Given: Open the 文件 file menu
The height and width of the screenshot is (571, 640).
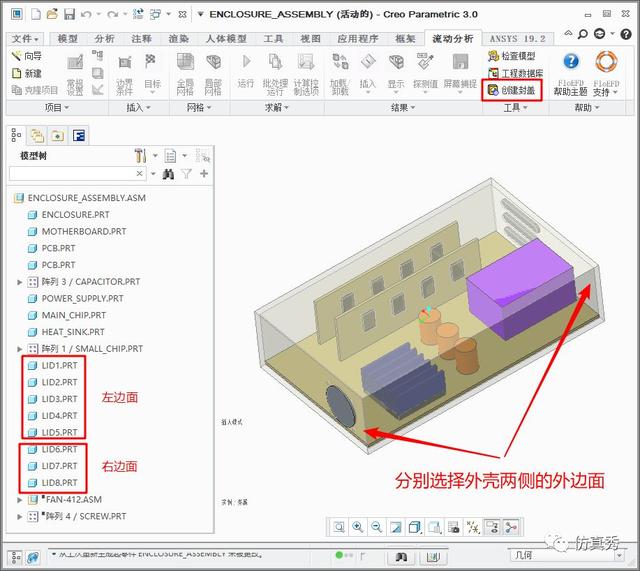Looking at the screenshot, I should tap(24, 39).
